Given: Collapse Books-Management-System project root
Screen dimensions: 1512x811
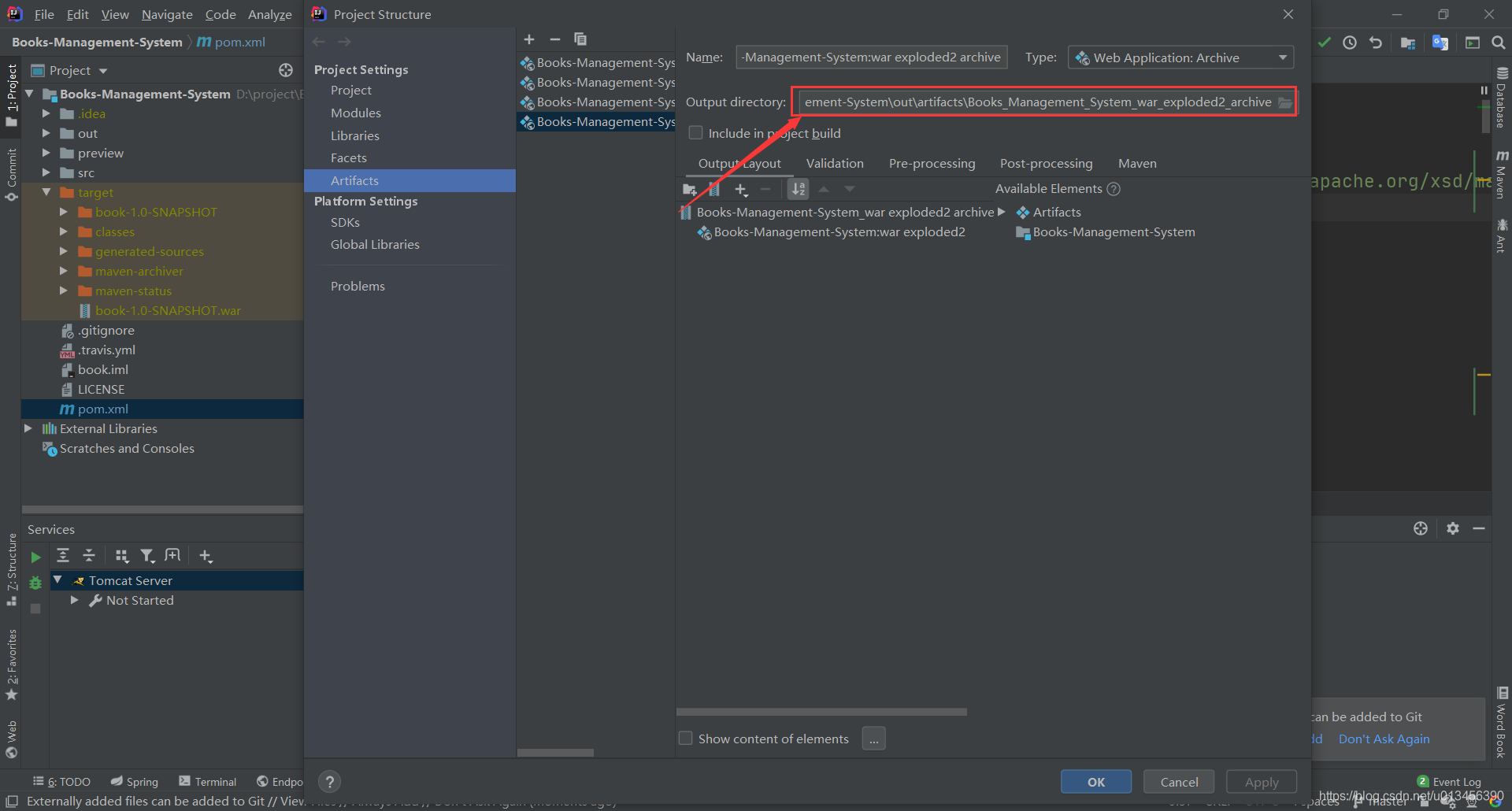Looking at the screenshot, I should point(29,94).
